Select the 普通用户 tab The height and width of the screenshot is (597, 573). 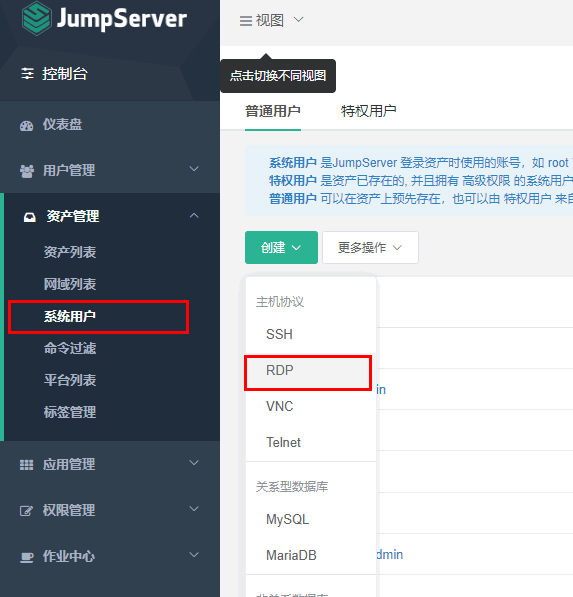pyautogui.click(x=273, y=111)
